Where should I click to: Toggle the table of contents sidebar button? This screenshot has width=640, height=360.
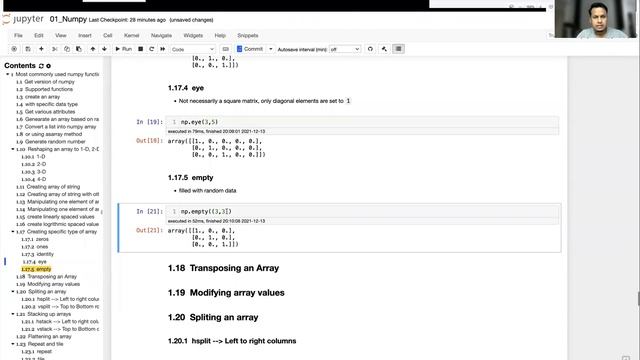tap(398, 49)
